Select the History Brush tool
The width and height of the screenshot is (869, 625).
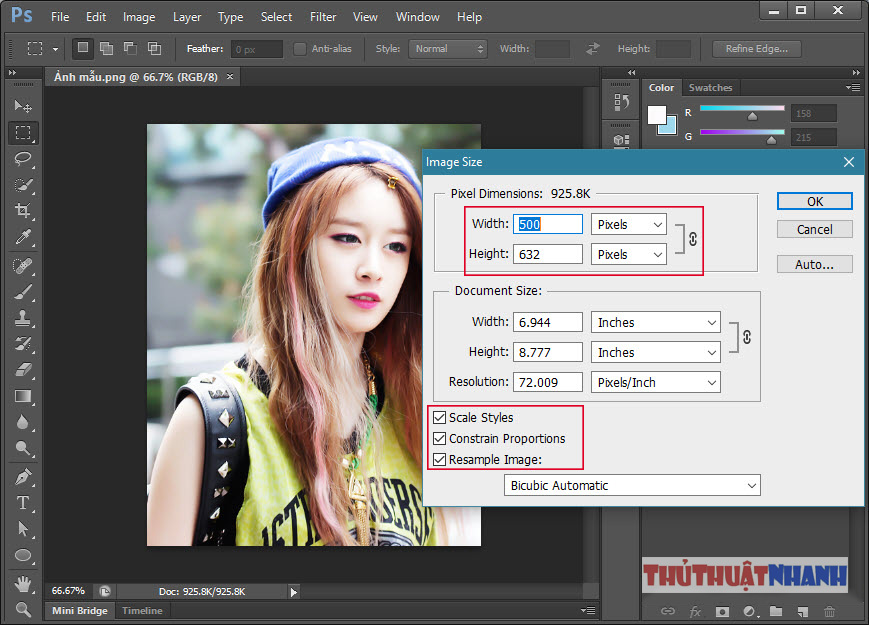[x=23, y=344]
